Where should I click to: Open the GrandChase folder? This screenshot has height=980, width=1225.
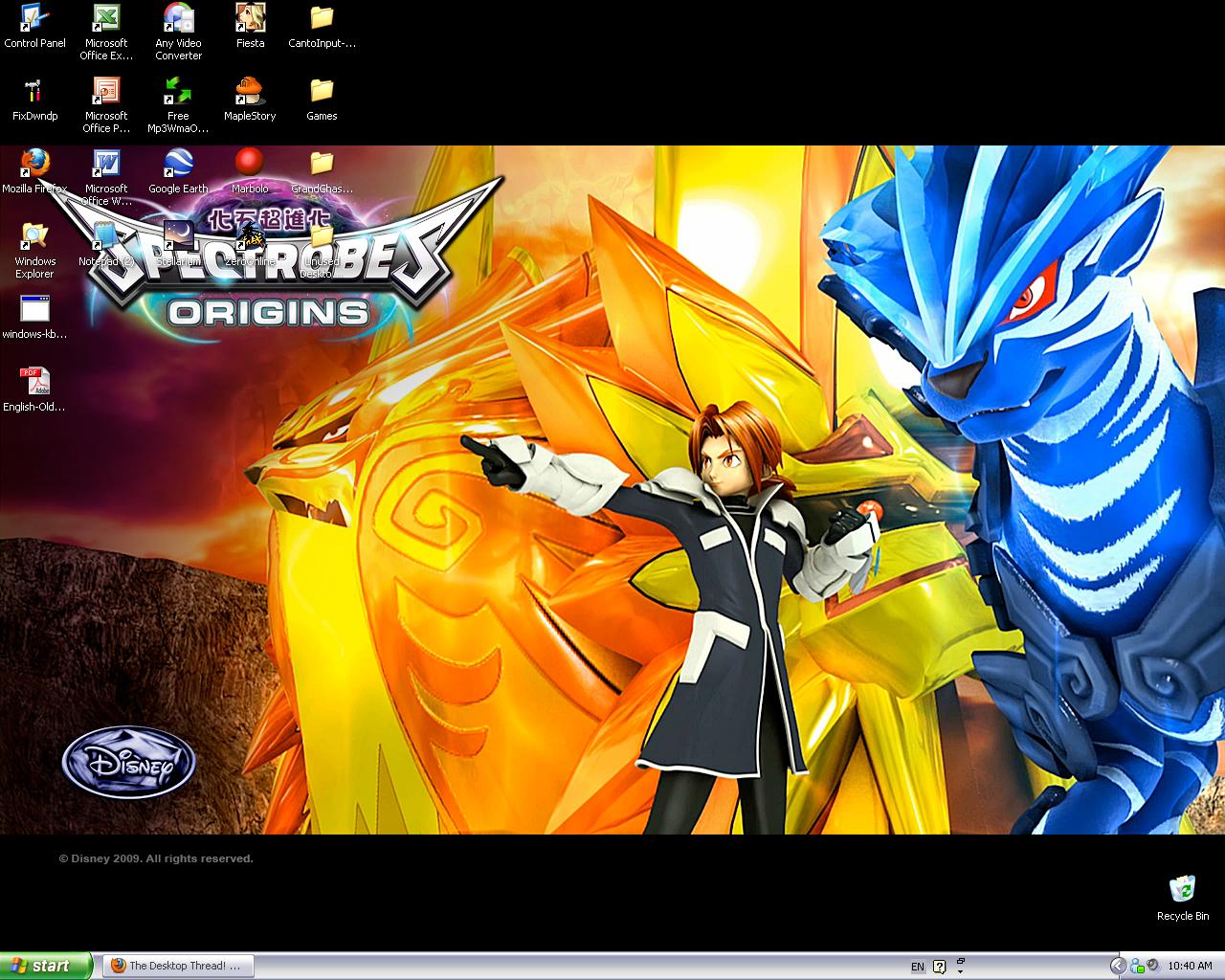pos(322,172)
